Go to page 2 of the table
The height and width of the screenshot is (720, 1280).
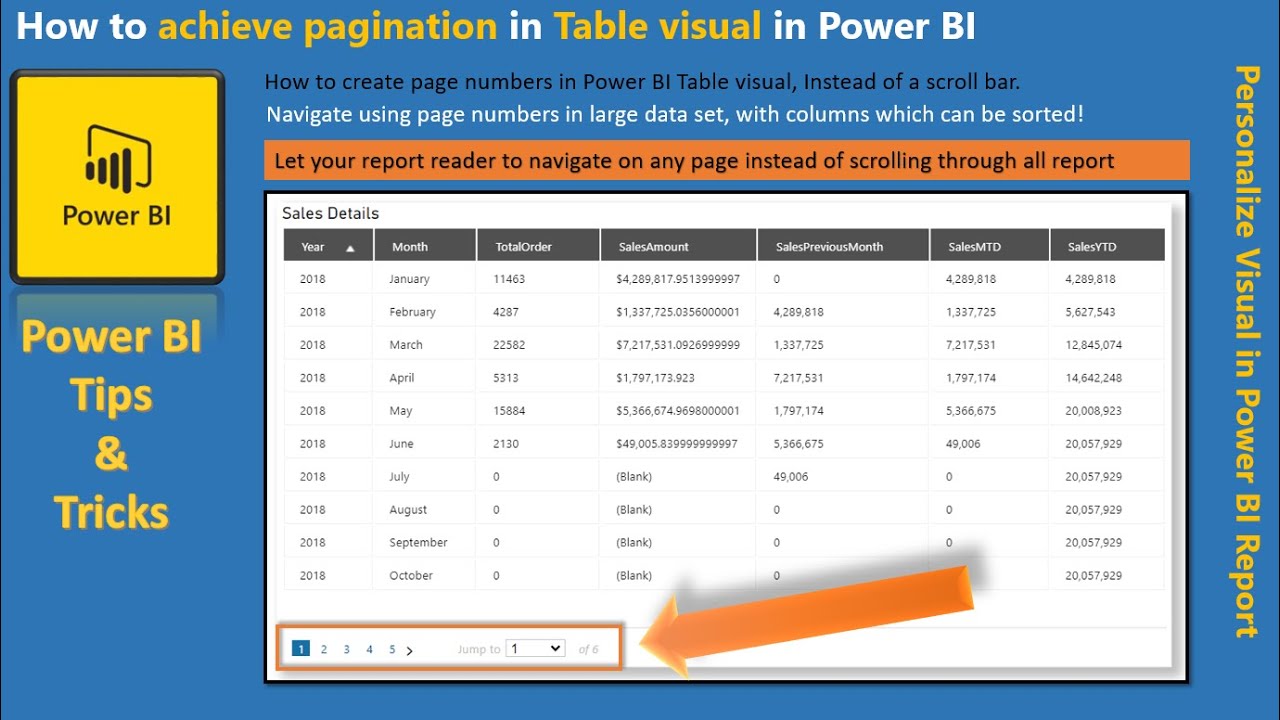(324, 649)
